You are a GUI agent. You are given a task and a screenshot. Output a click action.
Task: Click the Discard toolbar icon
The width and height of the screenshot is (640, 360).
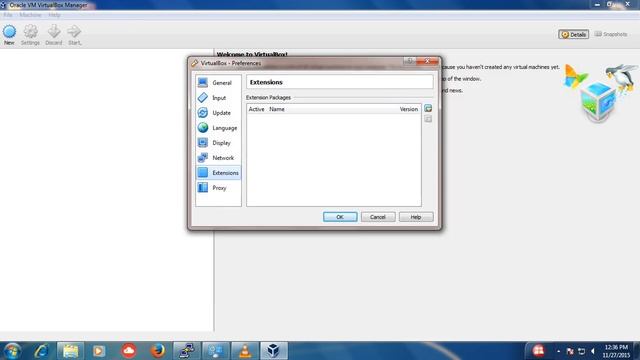click(x=54, y=35)
